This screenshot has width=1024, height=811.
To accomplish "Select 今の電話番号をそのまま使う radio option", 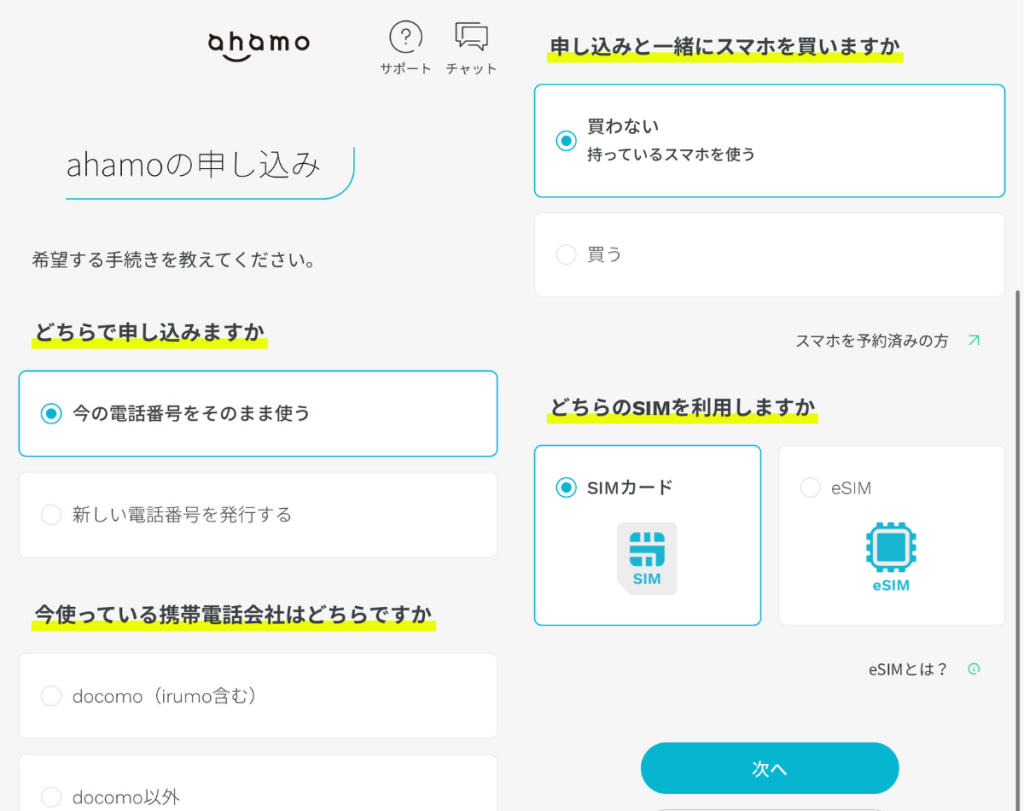I will pyautogui.click(x=258, y=413).
